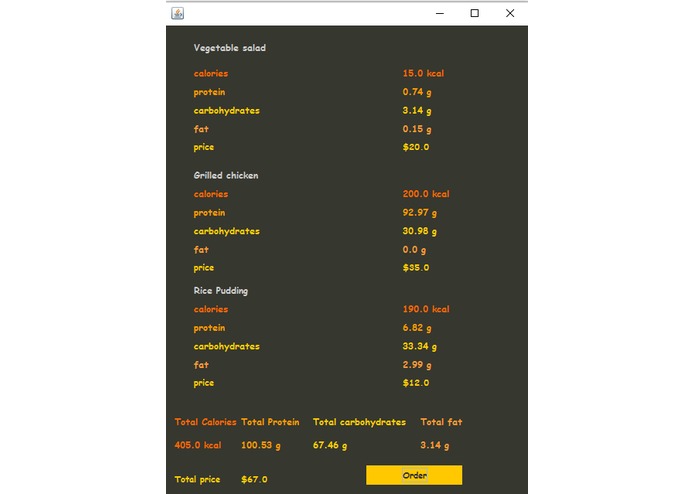Click the Total Protein label
Screen dimensions: 695x494
(270, 422)
